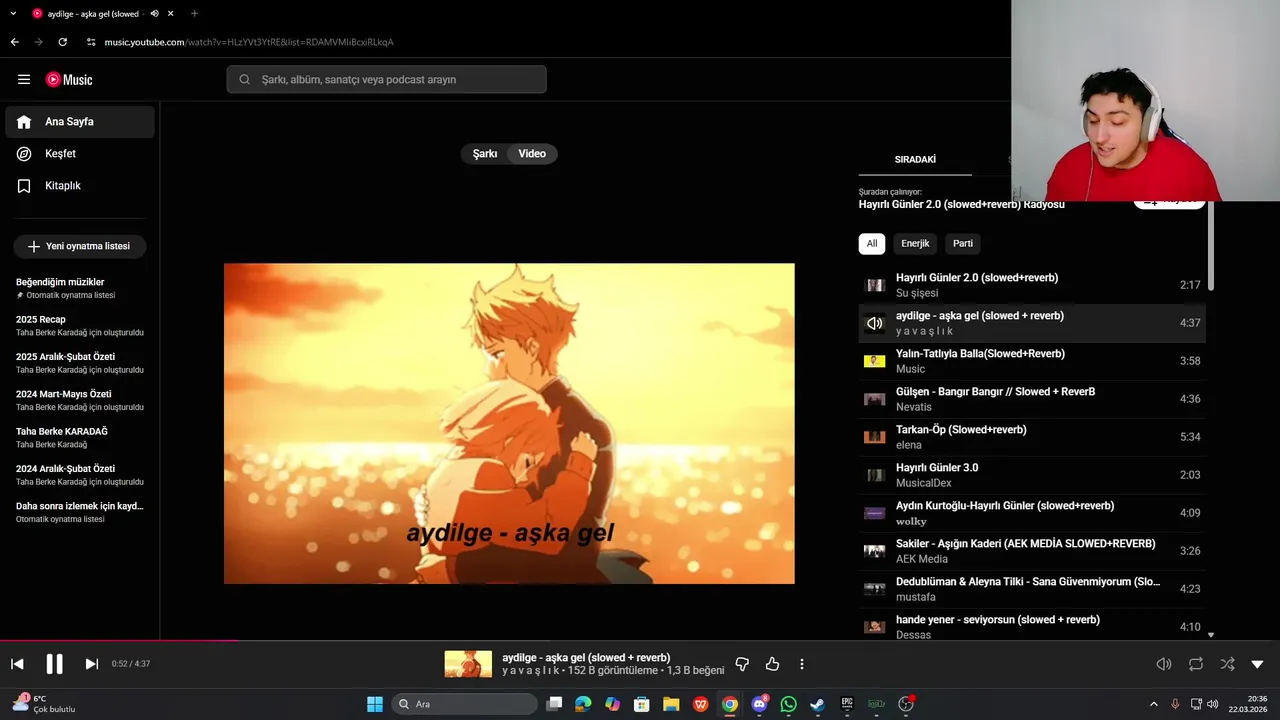Viewport: 1280px width, 720px height.
Task: Switch to Video mode
Action: click(x=532, y=154)
